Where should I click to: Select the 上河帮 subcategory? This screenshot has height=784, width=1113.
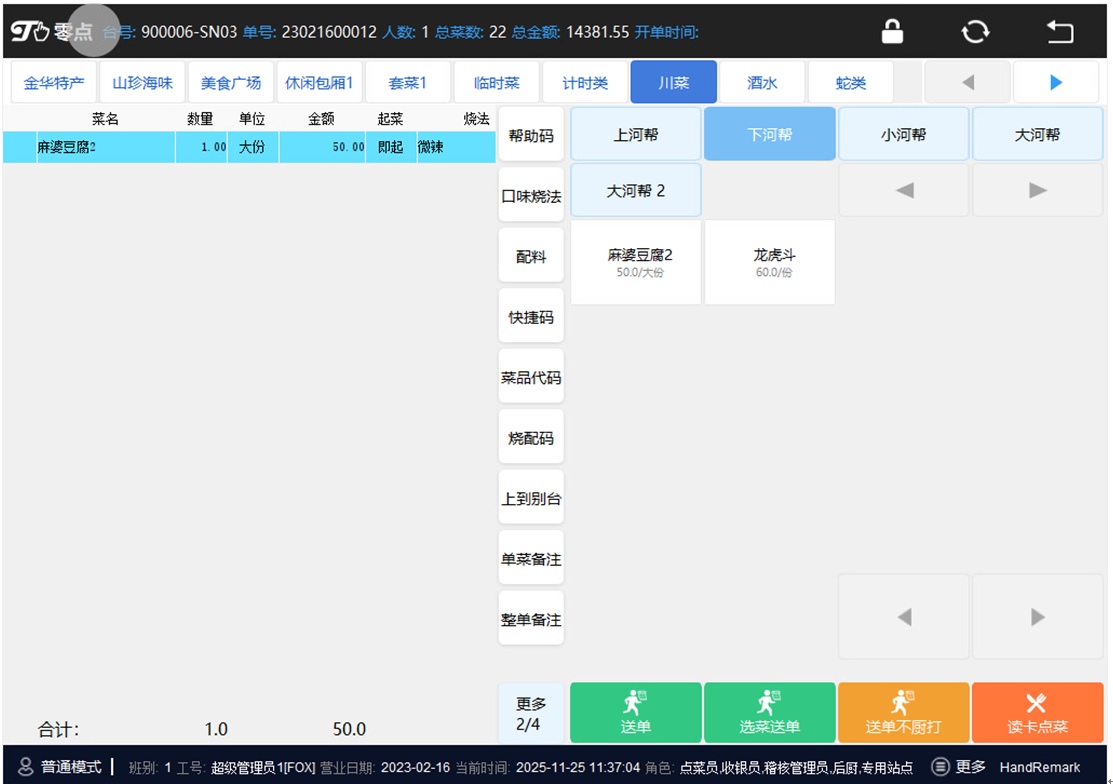point(636,134)
